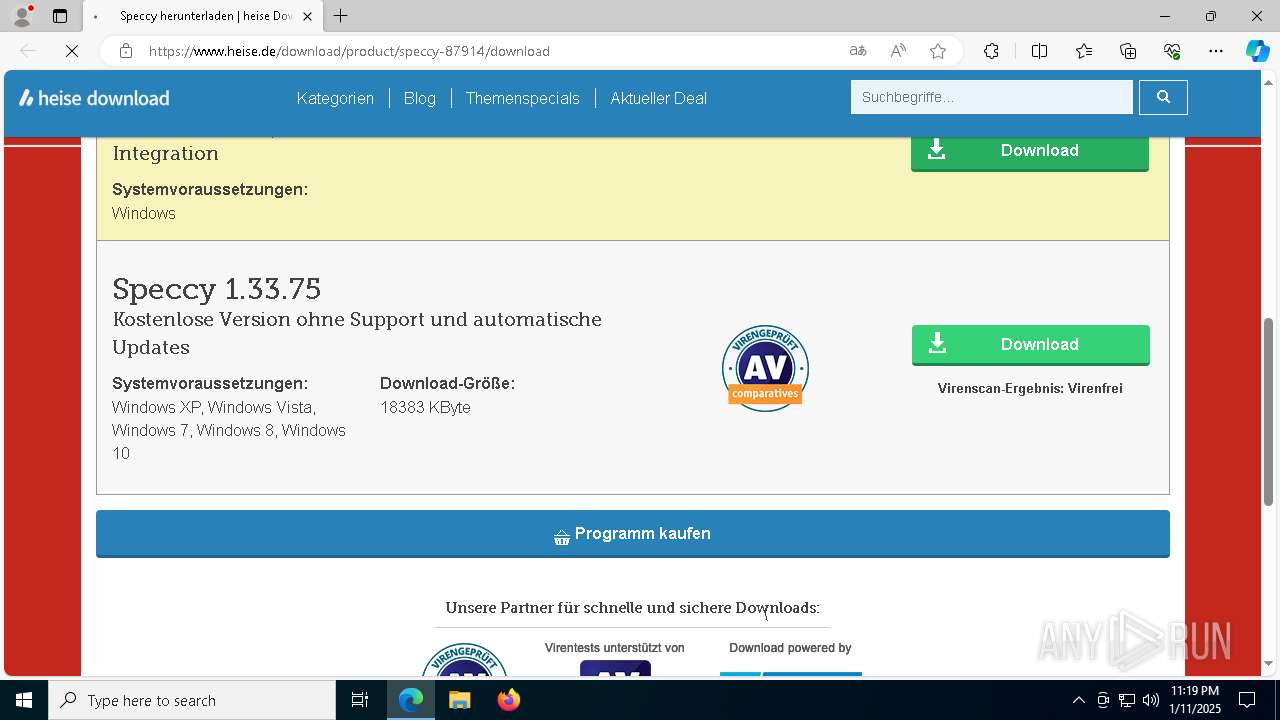Focus the Suchbegriffe search field

pyautogui.click(x=992, y=97)
